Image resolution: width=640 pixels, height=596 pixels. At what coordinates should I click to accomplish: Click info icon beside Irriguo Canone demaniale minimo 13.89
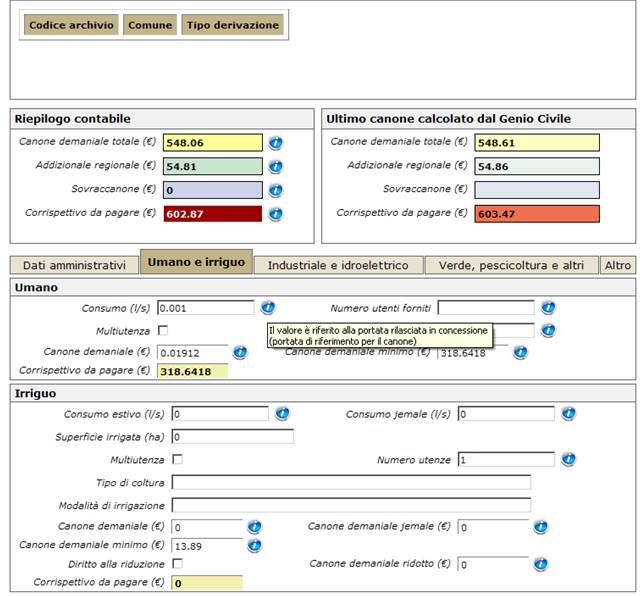pos(254,545)
